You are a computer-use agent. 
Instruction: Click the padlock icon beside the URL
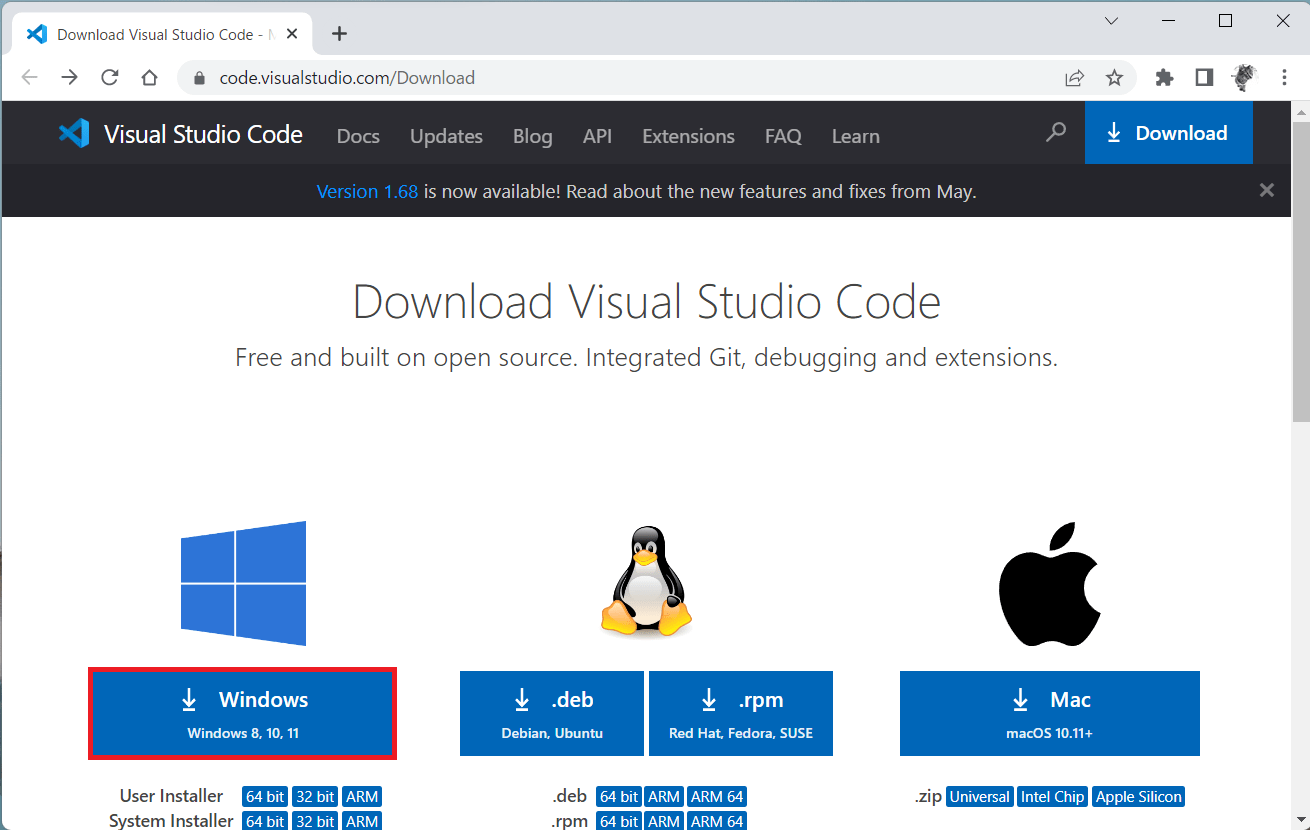pos(198,77)
